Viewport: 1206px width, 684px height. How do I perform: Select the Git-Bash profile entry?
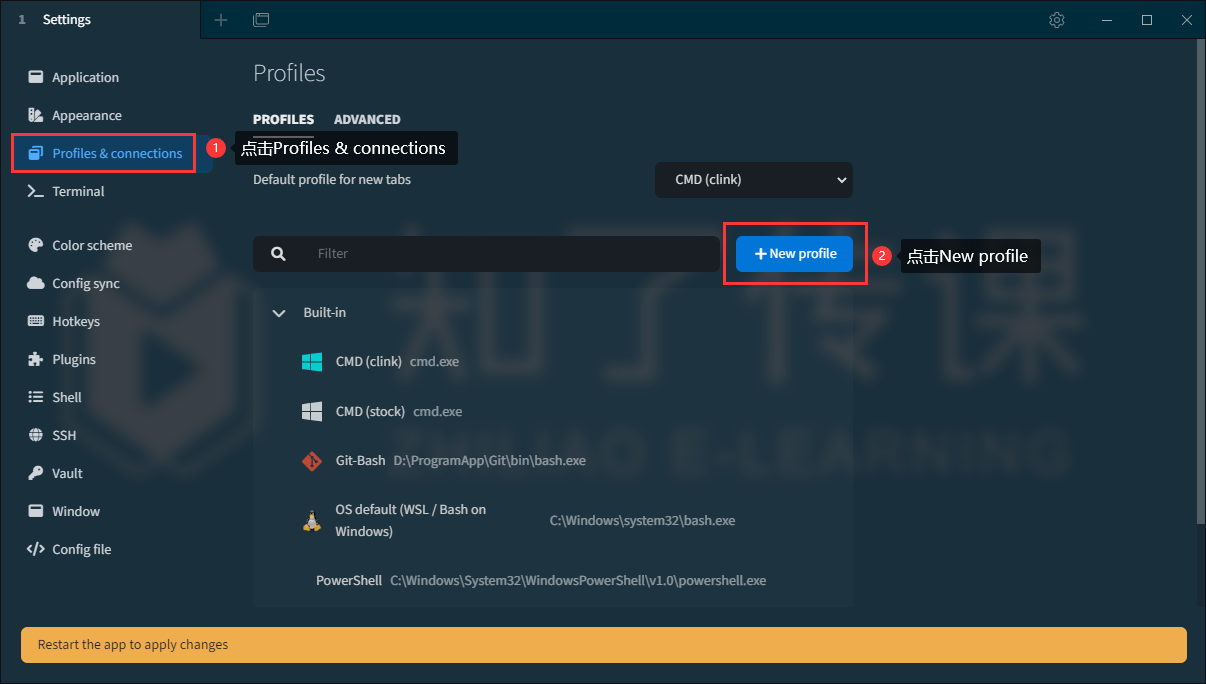click(360, 461)
